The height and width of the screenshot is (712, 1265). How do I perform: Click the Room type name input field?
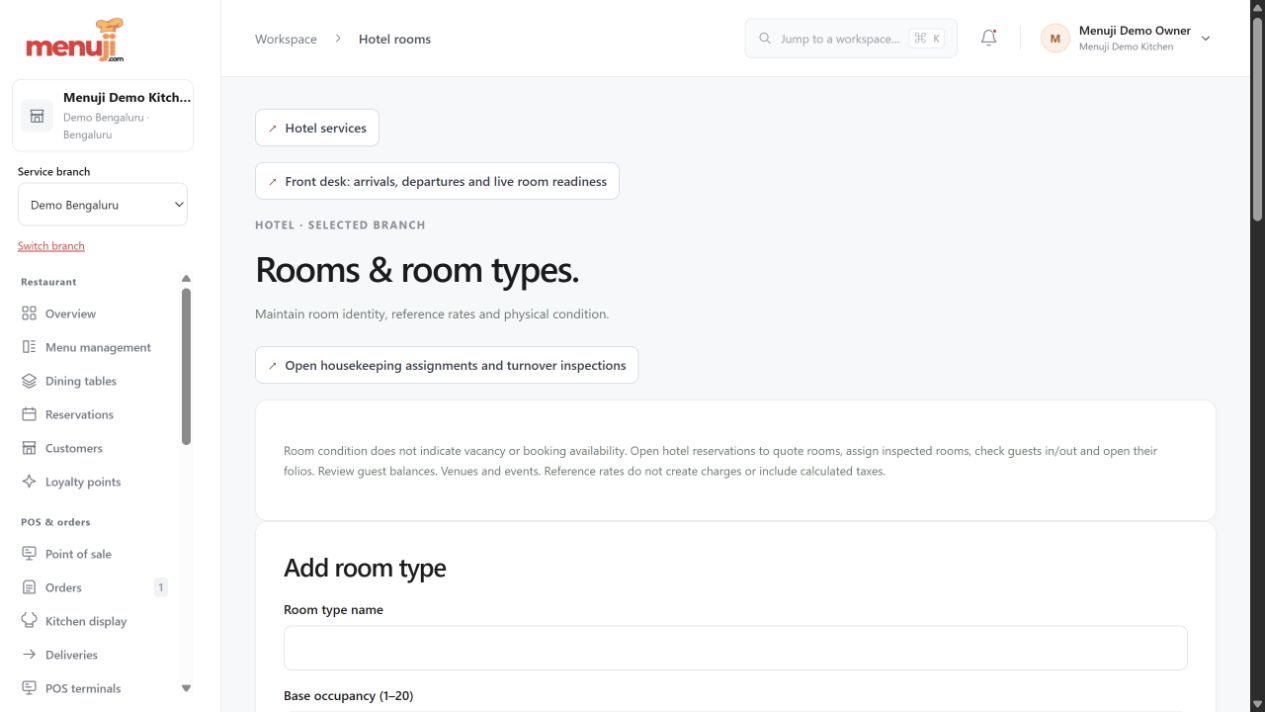735,648
